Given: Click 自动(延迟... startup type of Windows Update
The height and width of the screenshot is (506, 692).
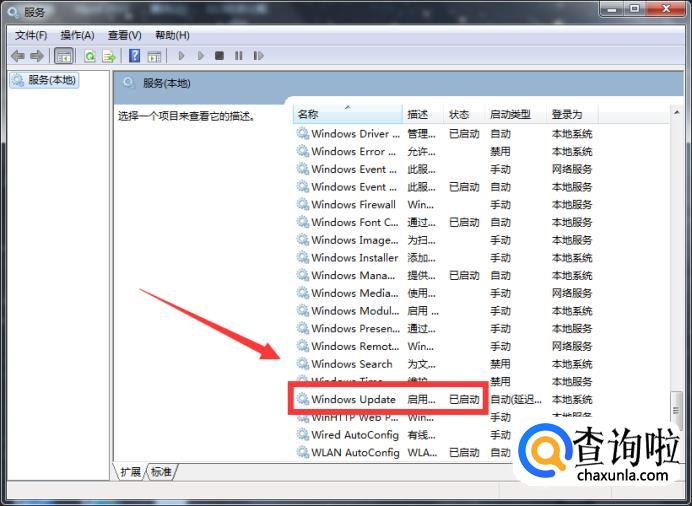Looking at the screenshot, I should pyautogui.click(x=516, y=399).
